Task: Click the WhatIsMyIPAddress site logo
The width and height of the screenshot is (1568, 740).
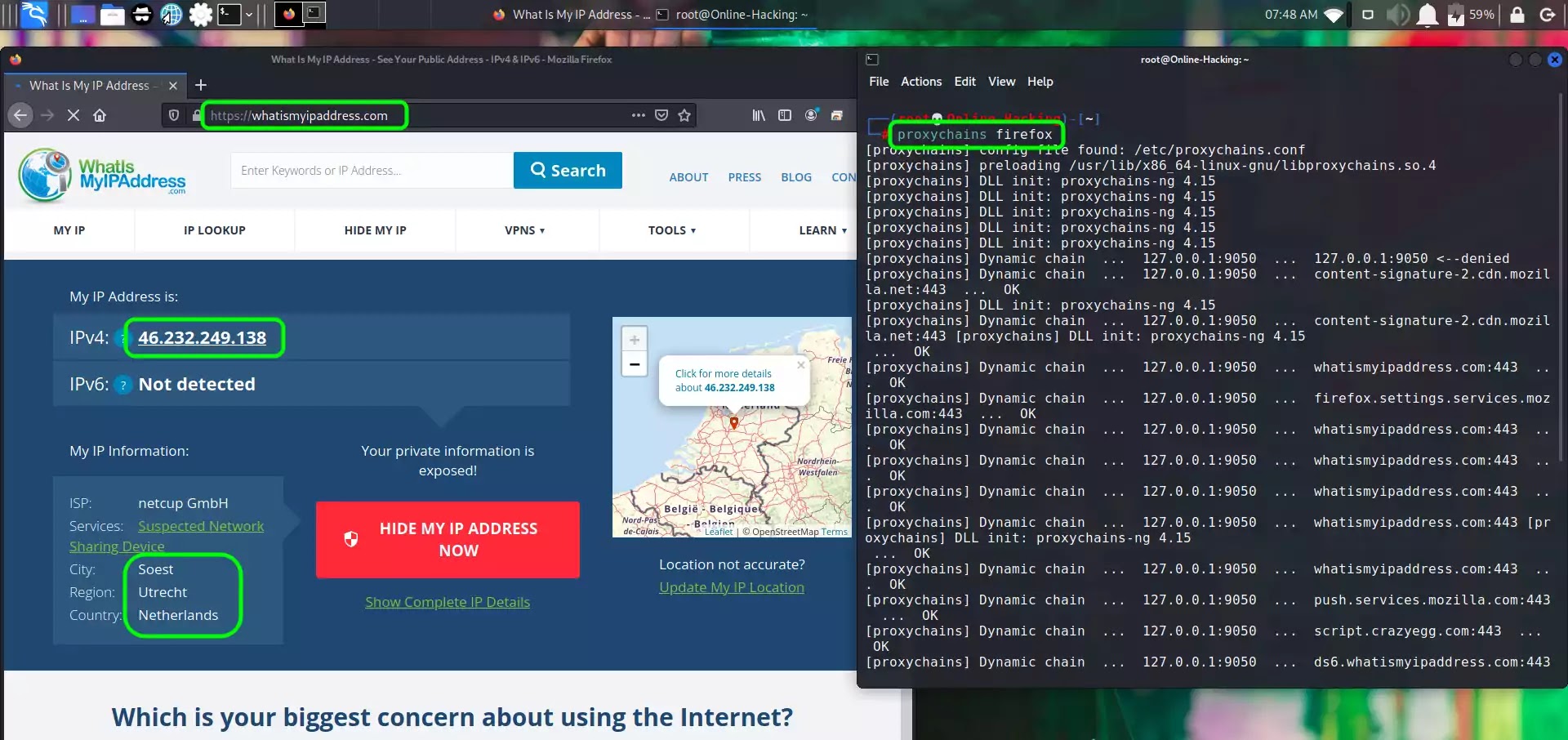Action: 102,174
